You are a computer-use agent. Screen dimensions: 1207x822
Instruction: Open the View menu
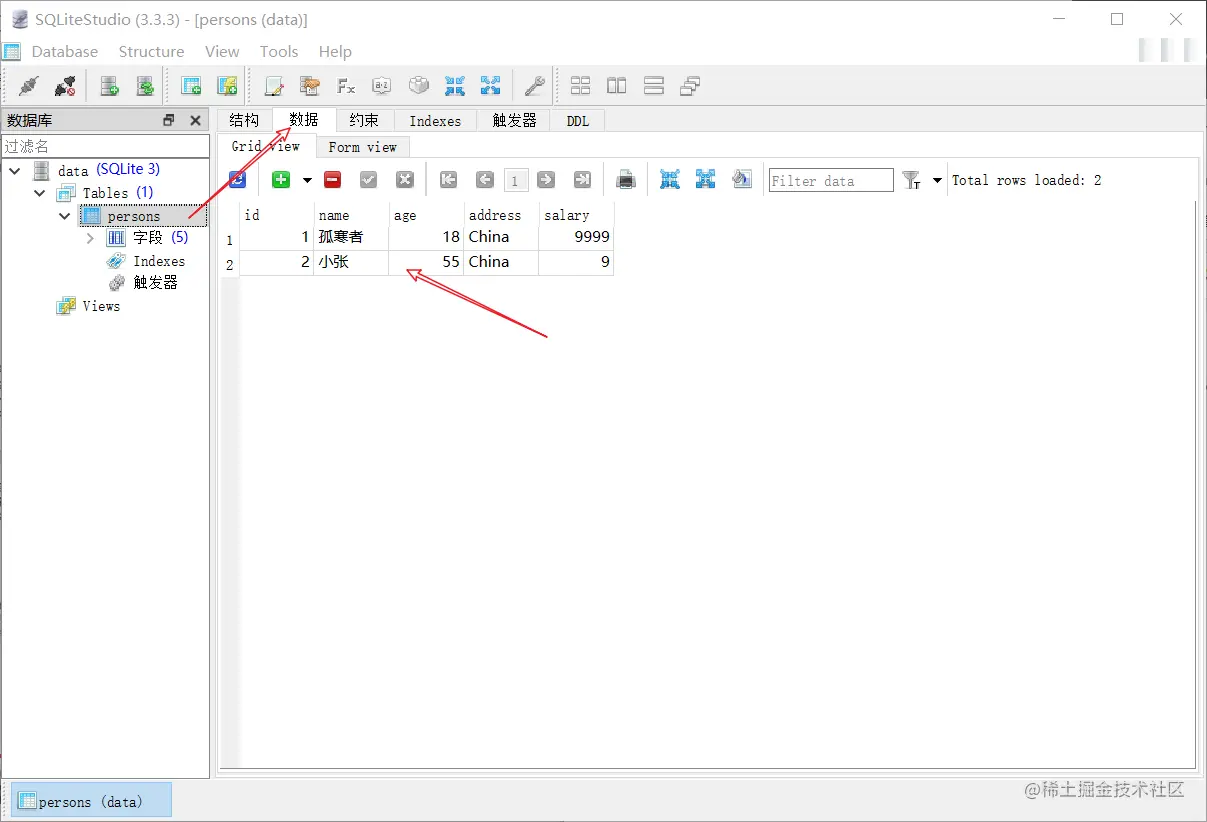click(x=222, y=52)
